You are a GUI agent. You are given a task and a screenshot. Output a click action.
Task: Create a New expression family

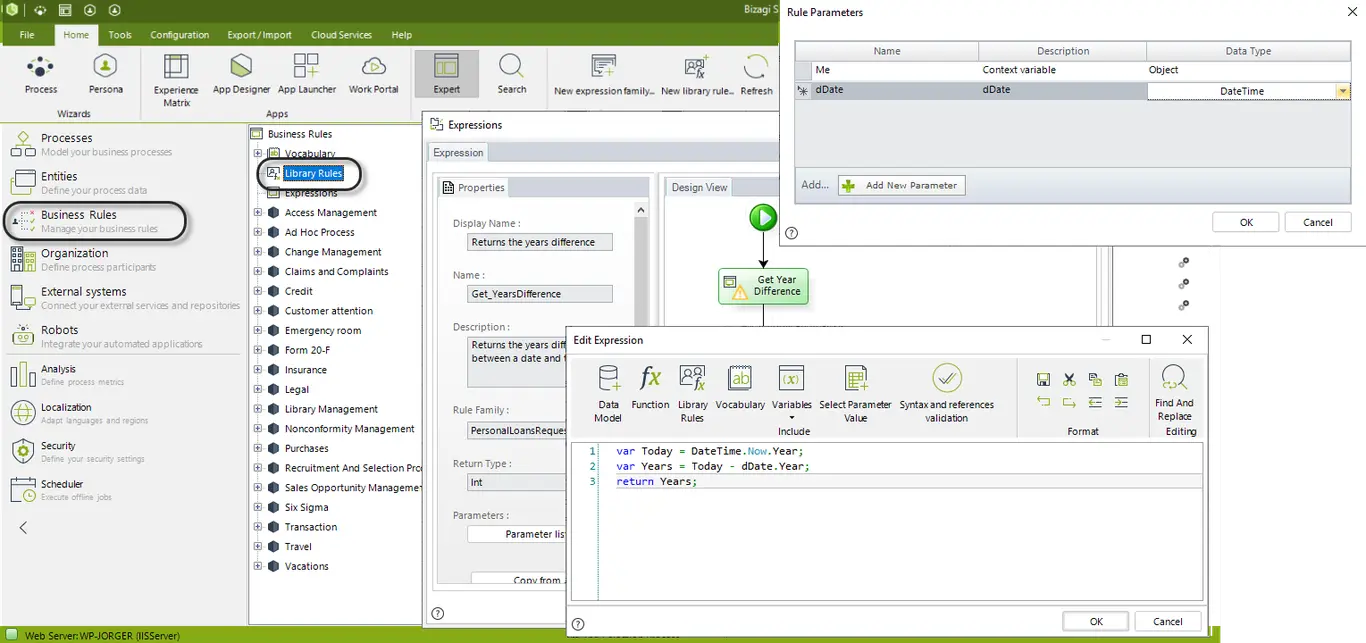604,76
